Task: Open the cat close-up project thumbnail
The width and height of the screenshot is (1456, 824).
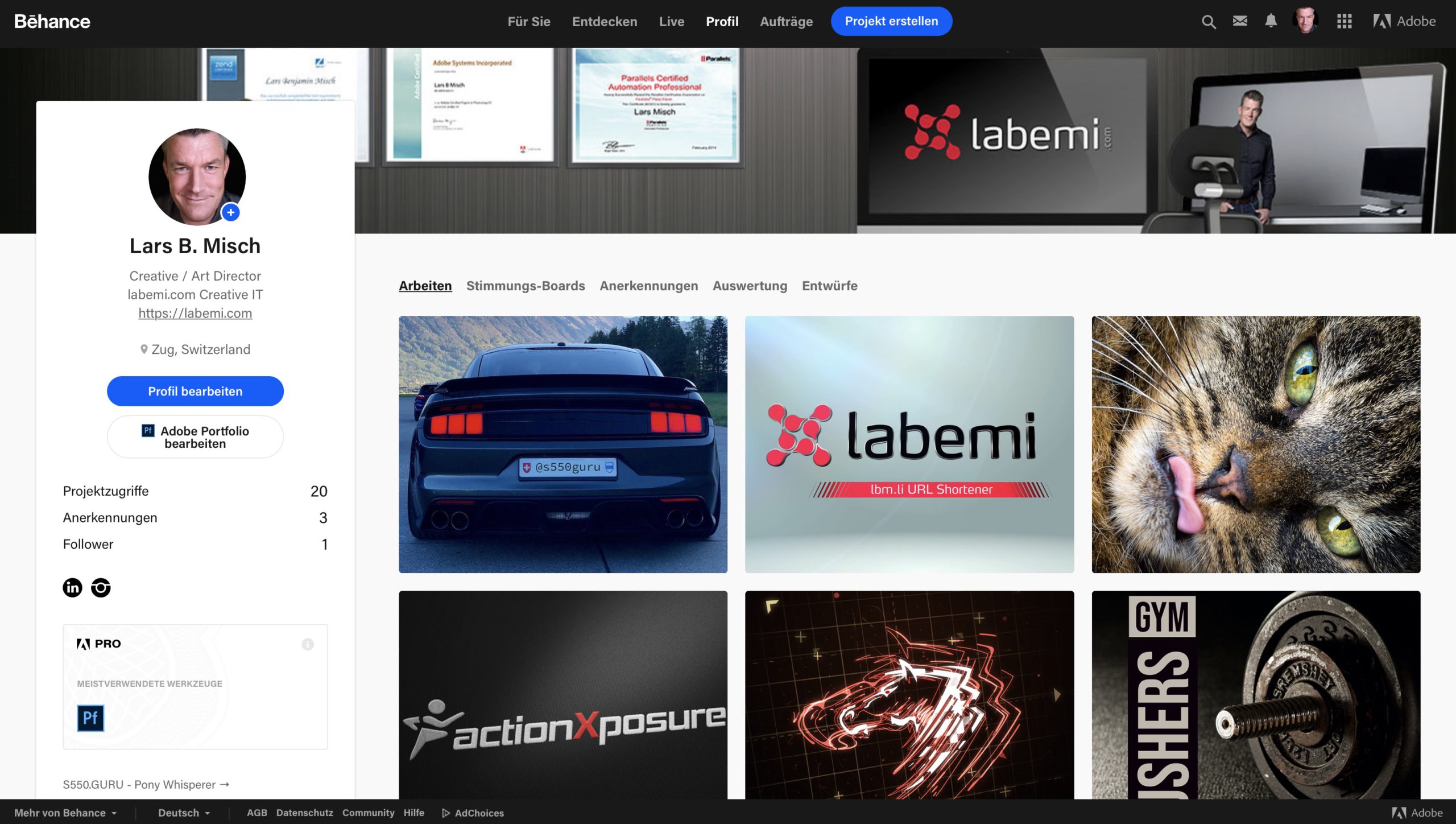Action: click(x=1256, y=444)
